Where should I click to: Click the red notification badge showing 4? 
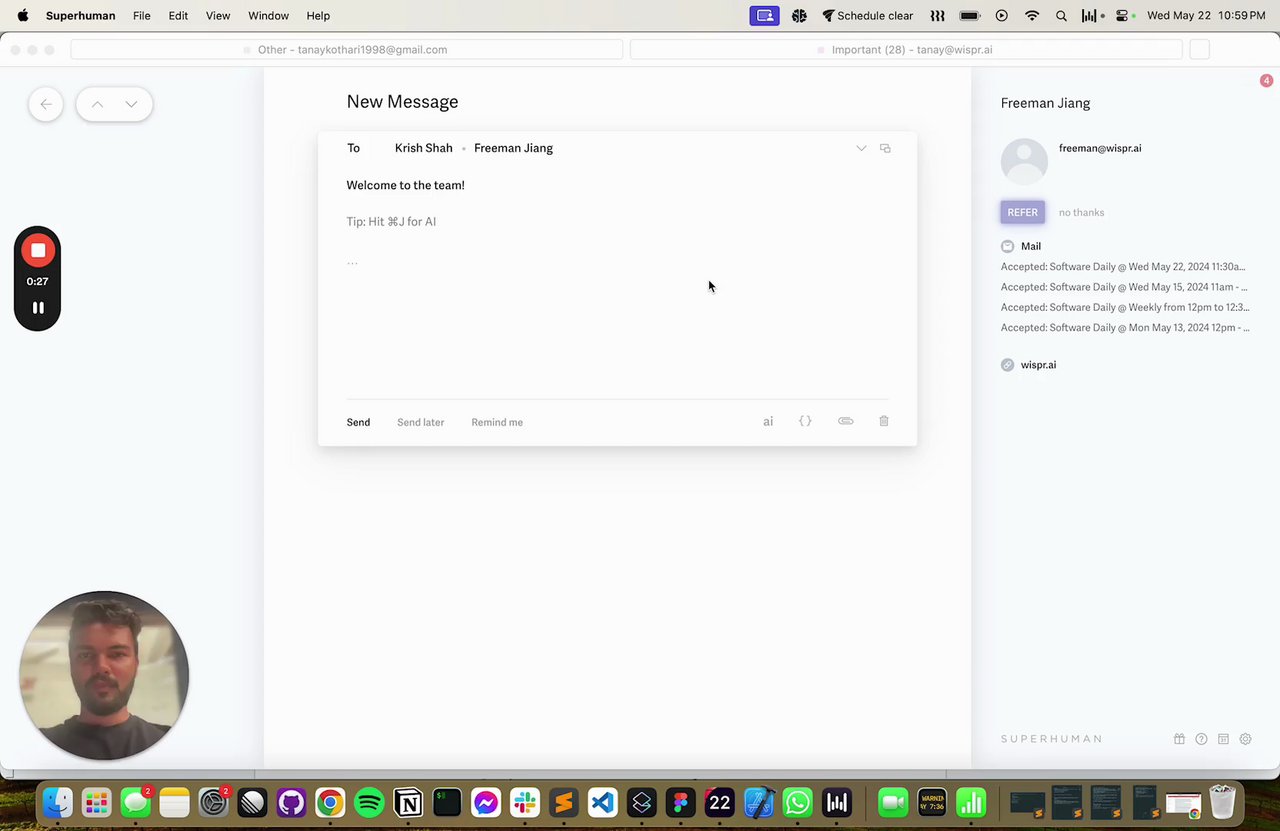1266,81
